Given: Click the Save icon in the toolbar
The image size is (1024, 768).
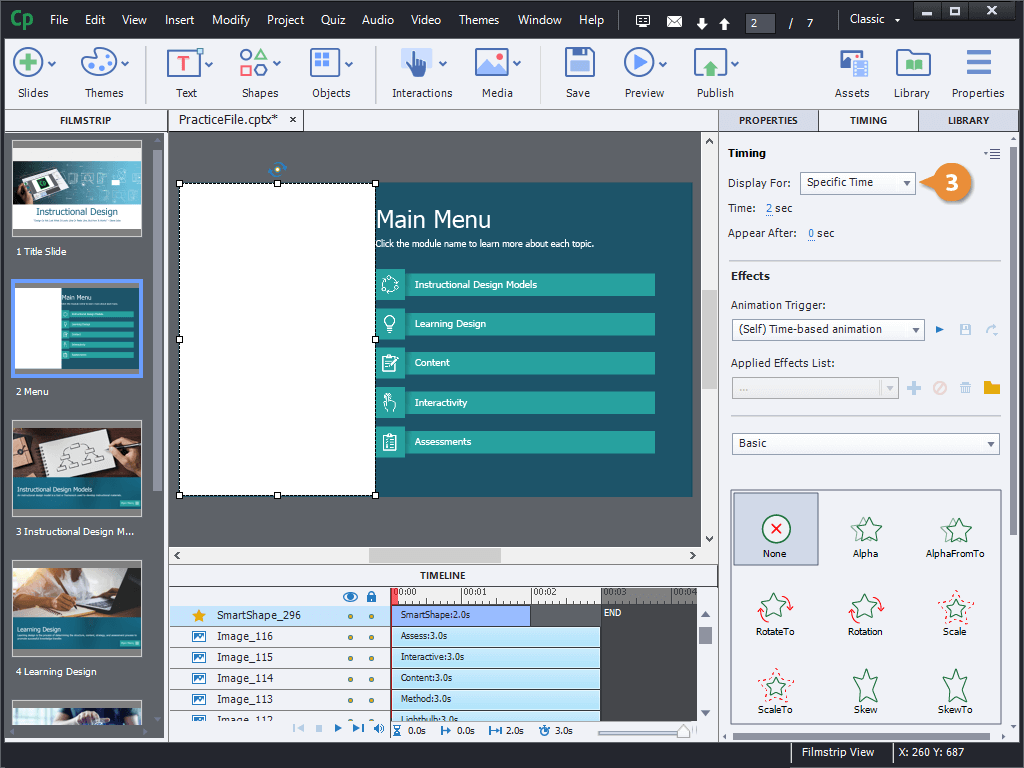Looking at the screenshot, I should (578, 72).
